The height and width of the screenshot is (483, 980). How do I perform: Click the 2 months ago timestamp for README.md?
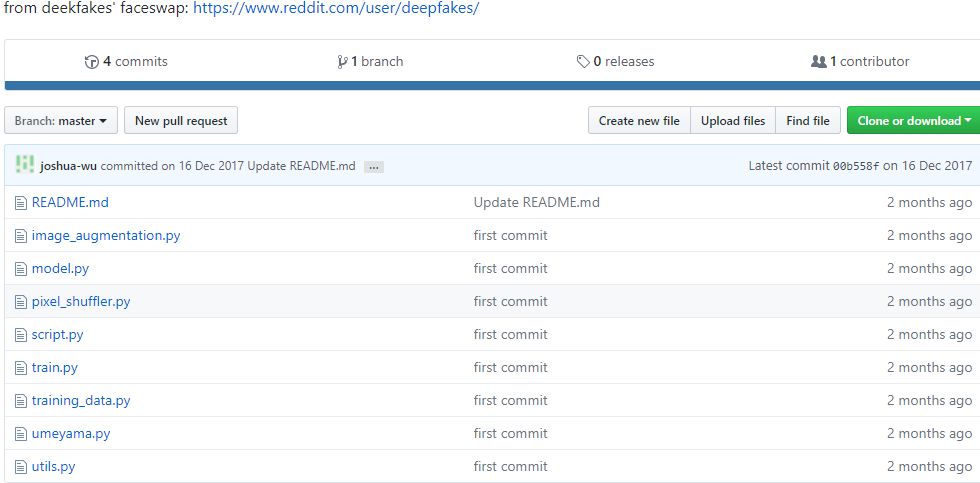930,202
